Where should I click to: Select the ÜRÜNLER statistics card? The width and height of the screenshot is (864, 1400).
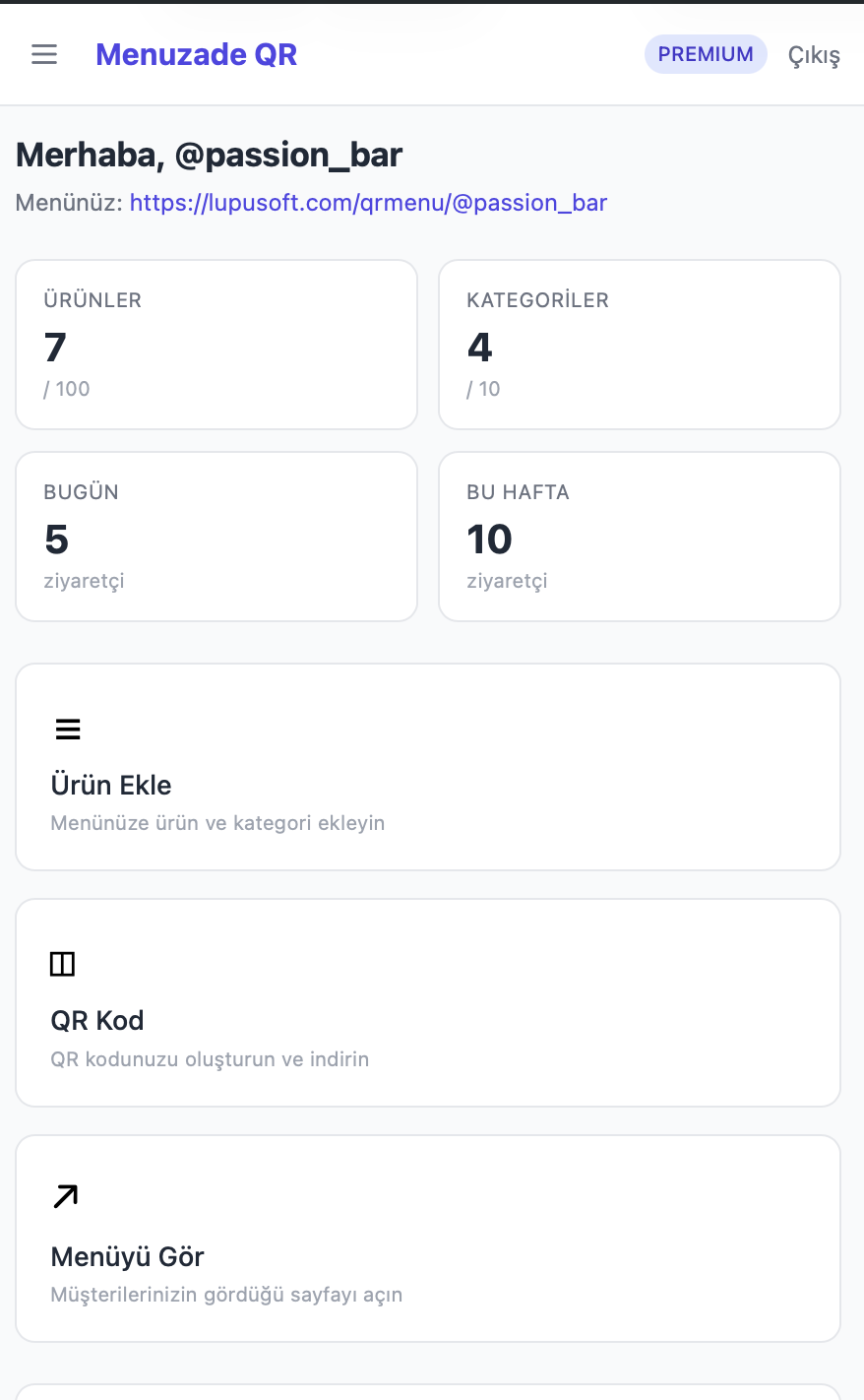(x=216, y=344)
